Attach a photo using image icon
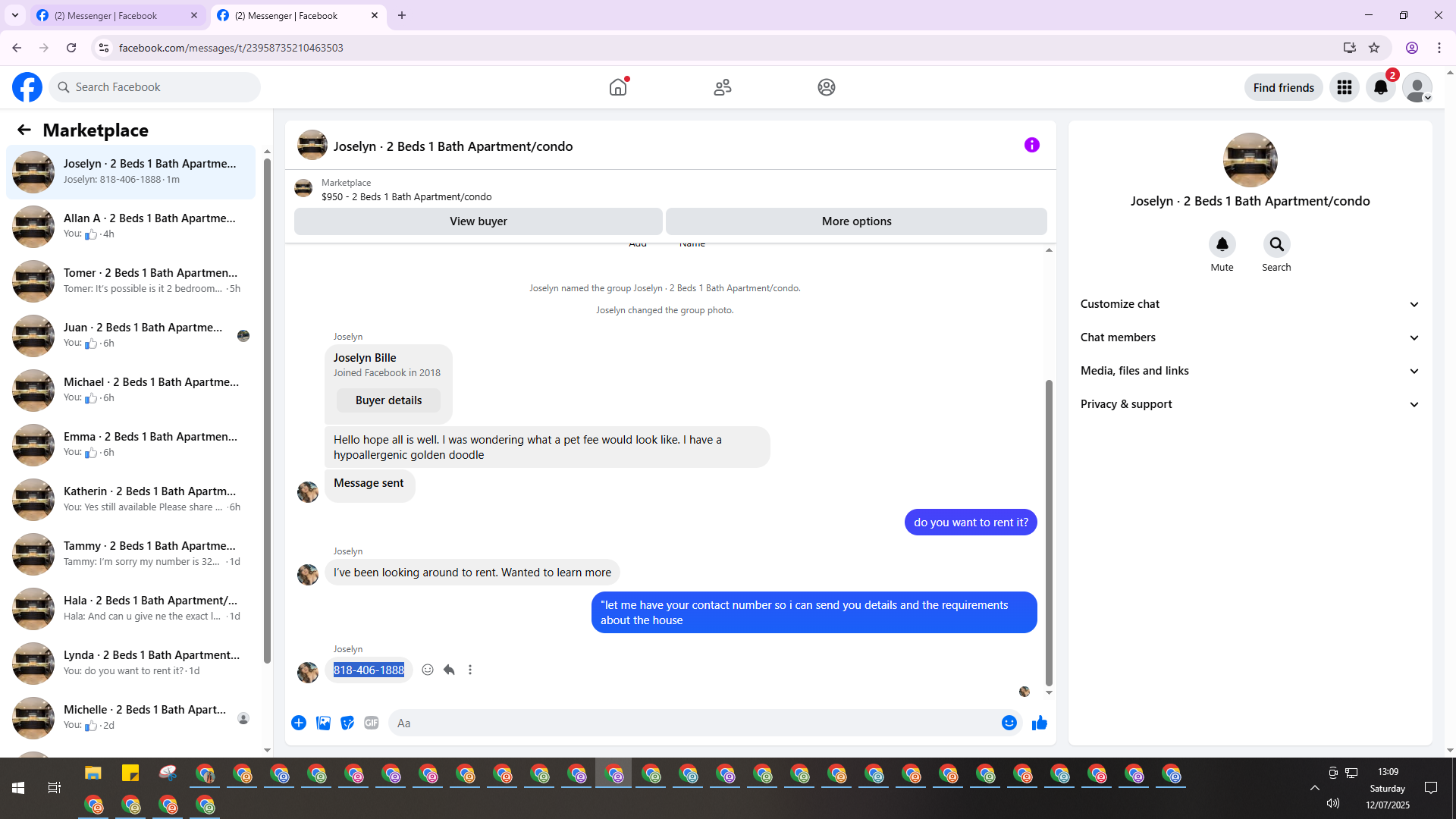1456x819 pixels. [323, 723]
